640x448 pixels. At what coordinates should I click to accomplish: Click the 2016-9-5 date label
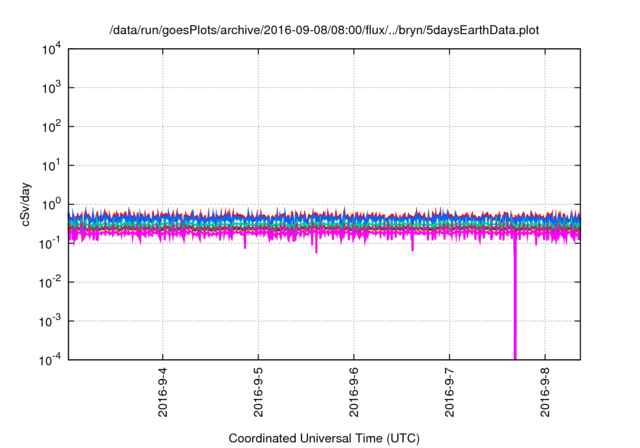tap(258, 392)
